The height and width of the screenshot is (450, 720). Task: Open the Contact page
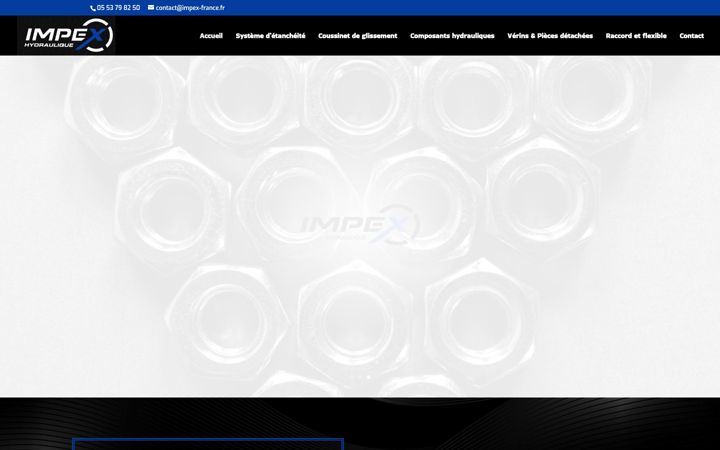pos(692,36)
